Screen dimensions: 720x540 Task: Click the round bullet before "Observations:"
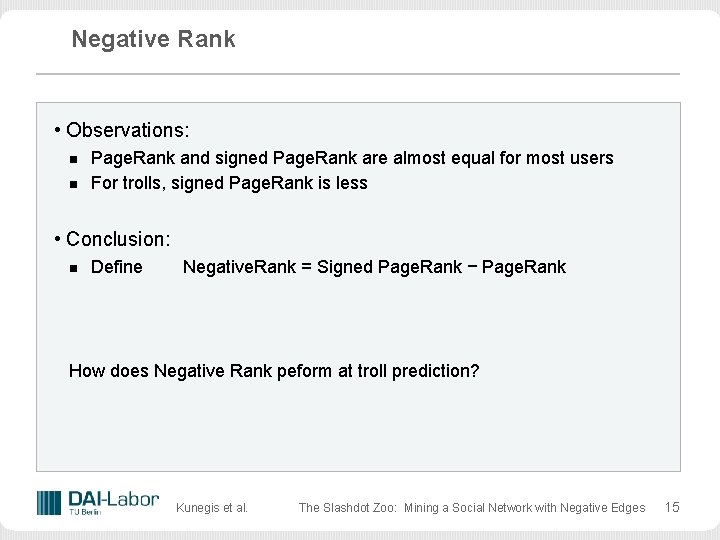click(59, 130)
